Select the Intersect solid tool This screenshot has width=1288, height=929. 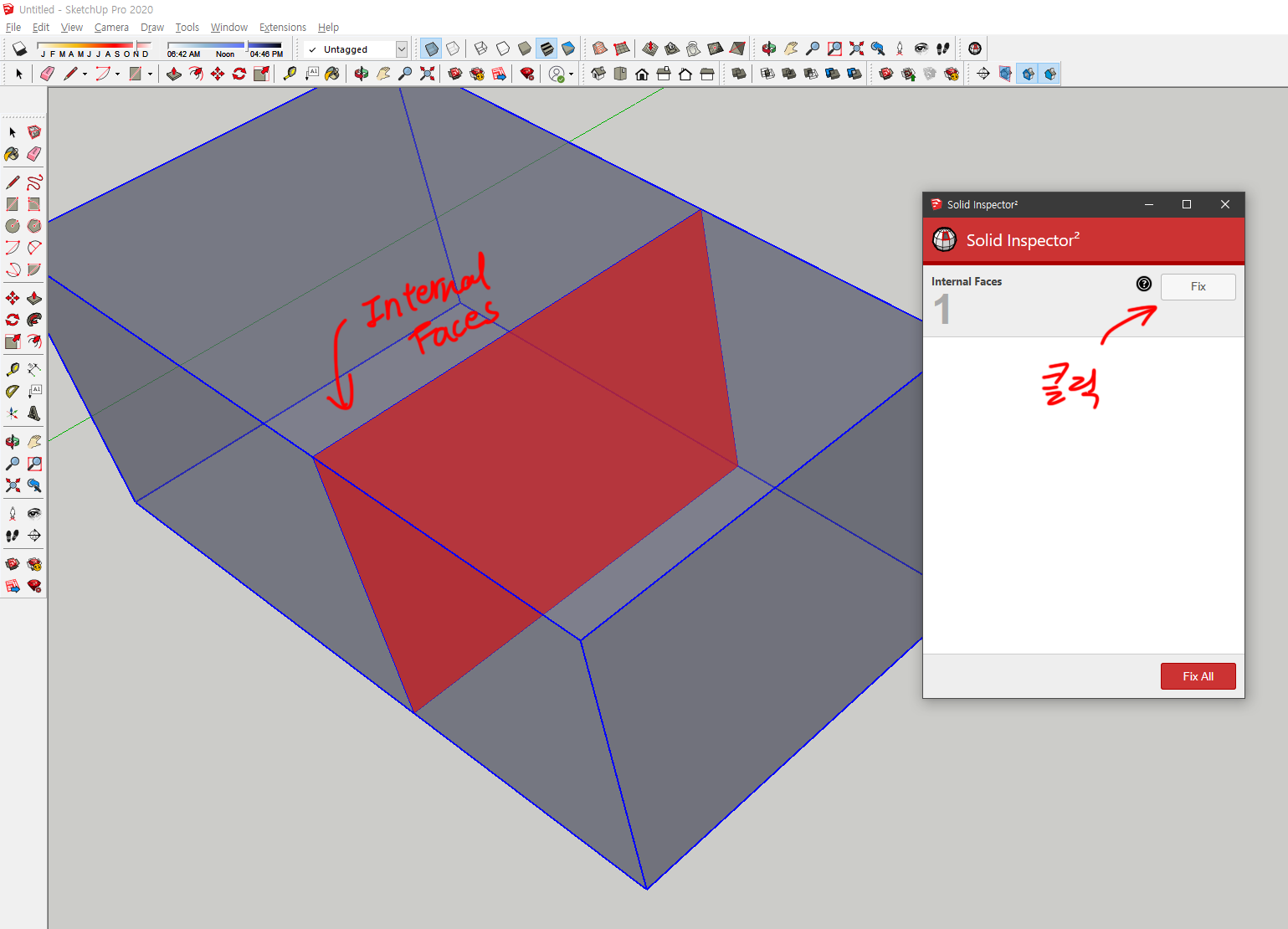point(767,74)
